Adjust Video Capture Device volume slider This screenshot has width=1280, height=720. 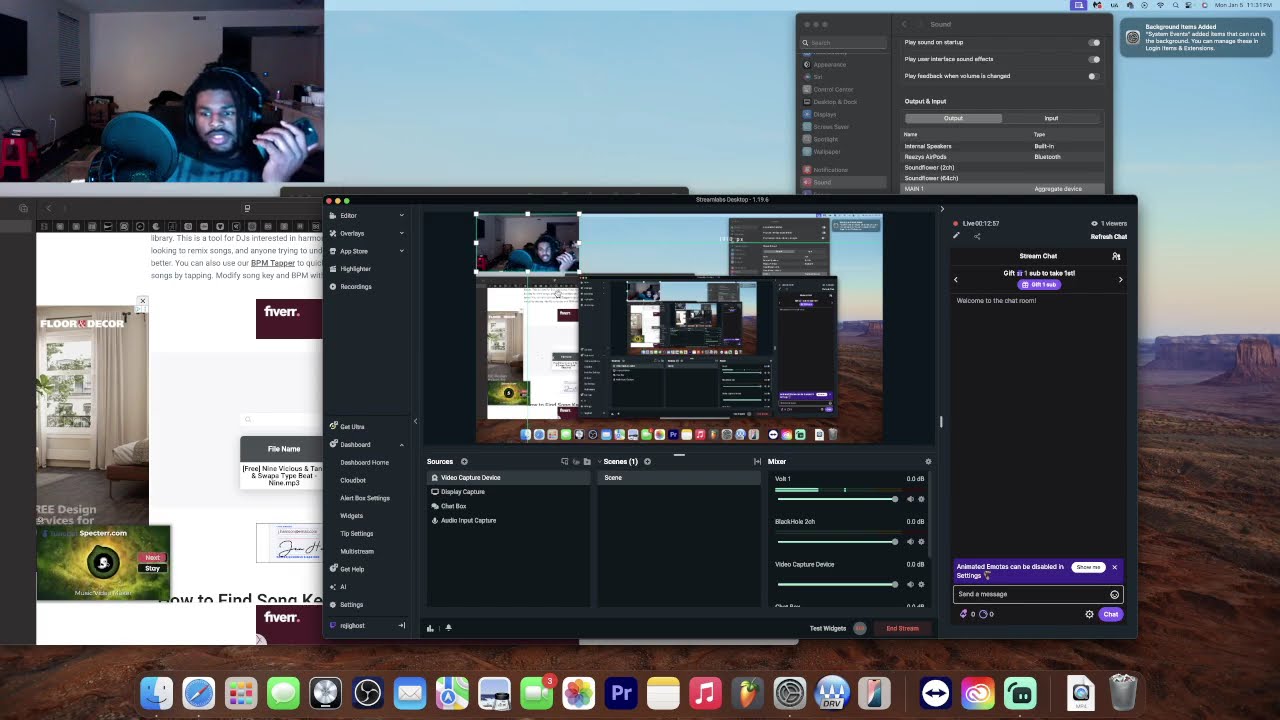click(838, 584)
